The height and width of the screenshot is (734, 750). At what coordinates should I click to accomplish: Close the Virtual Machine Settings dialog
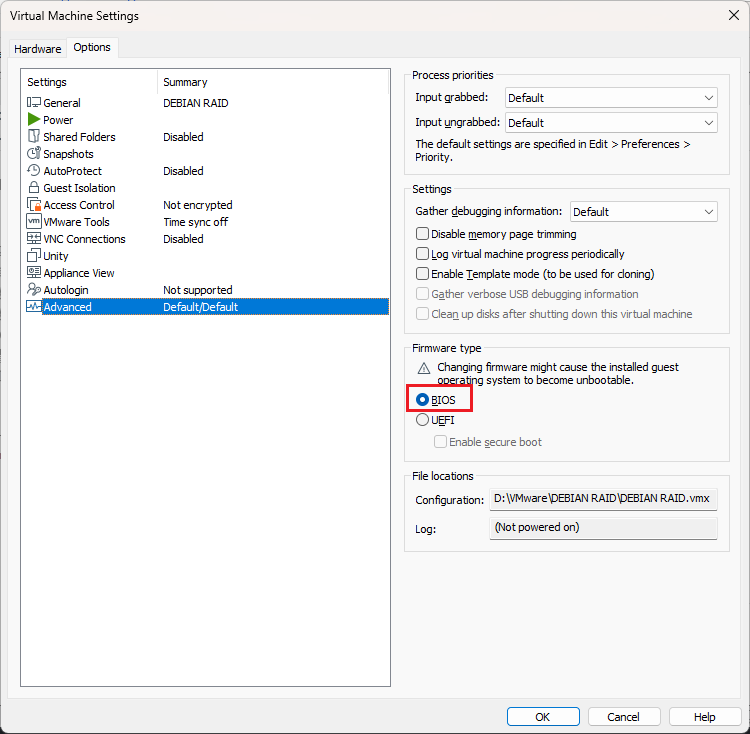[734, 15]
